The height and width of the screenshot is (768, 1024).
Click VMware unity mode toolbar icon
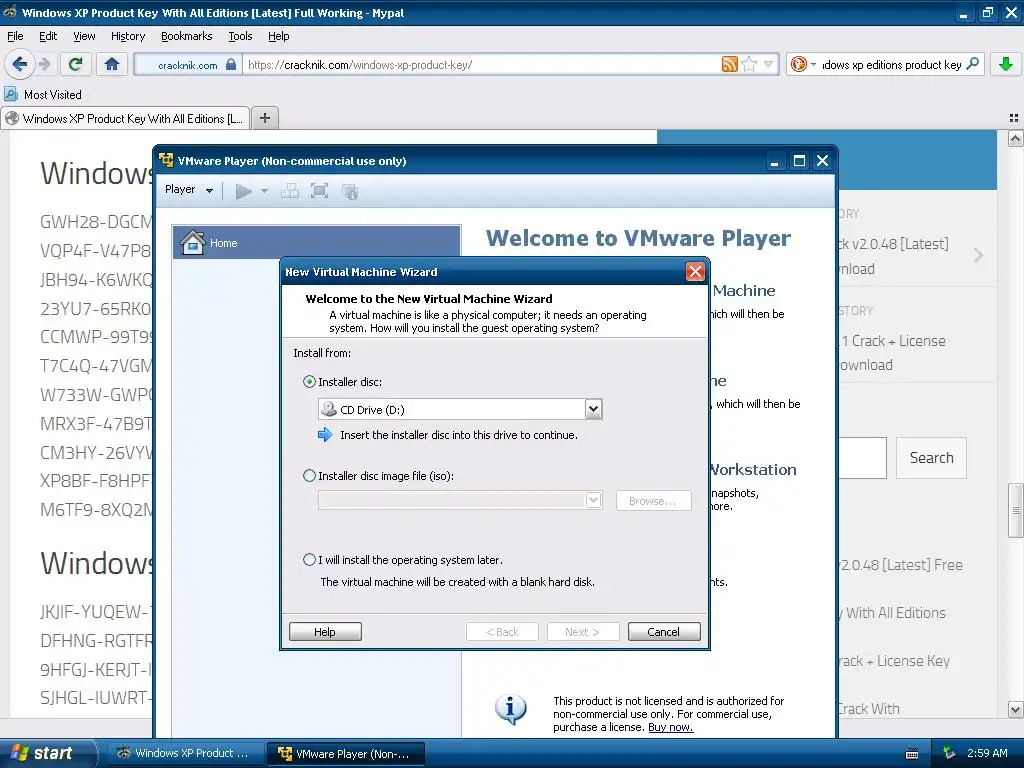350,191
